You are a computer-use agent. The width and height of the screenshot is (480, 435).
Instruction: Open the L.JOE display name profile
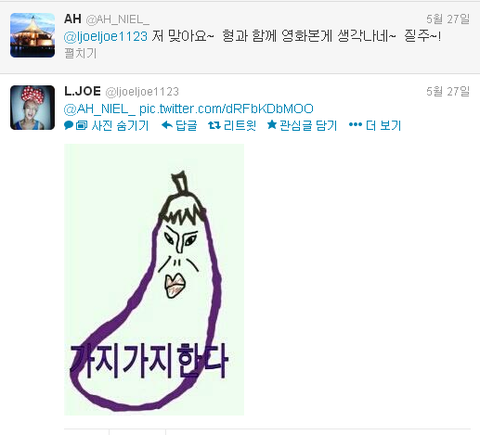82,91
